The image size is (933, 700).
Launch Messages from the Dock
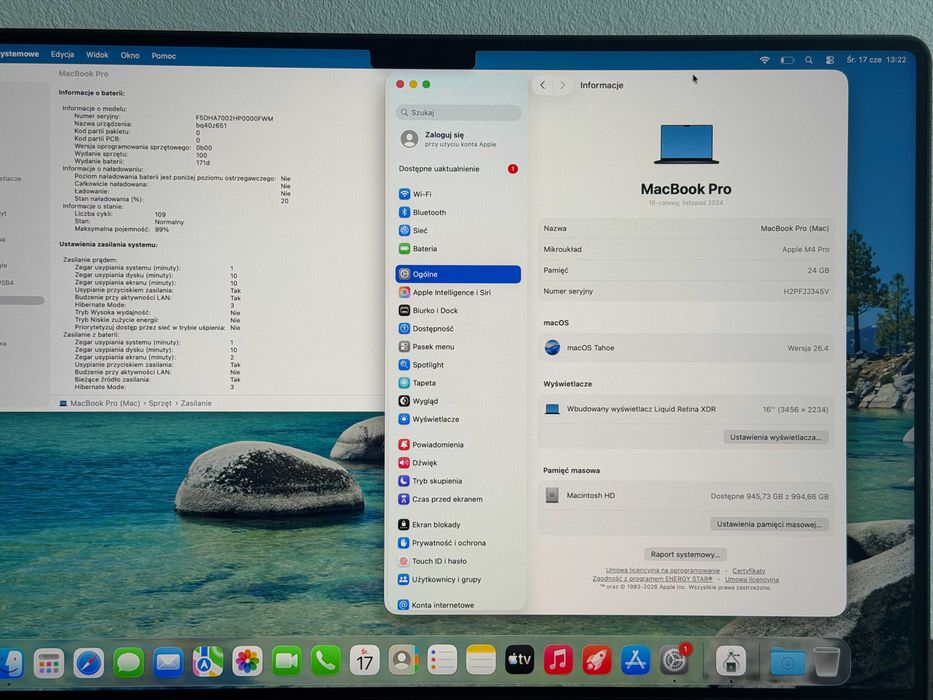click(x=129, y=662)
